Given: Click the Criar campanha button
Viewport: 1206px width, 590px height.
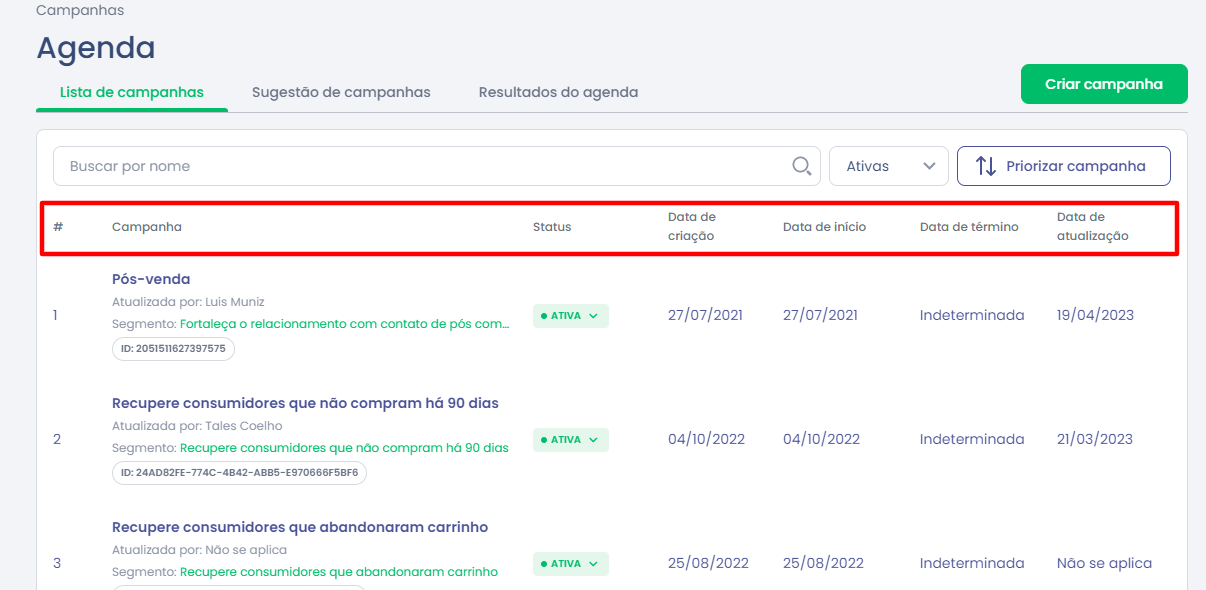Looking at the screenshot, I should (1104, 84).
